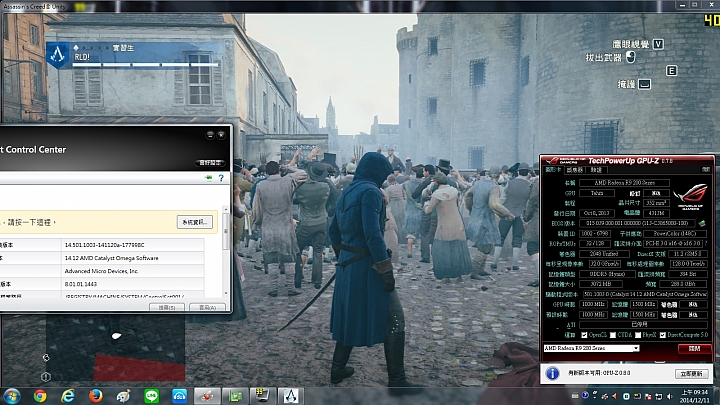Switch to the first GPU-Z graphics card tab
The width and height of the screenshot is (720, 405).
pos(552,170)
